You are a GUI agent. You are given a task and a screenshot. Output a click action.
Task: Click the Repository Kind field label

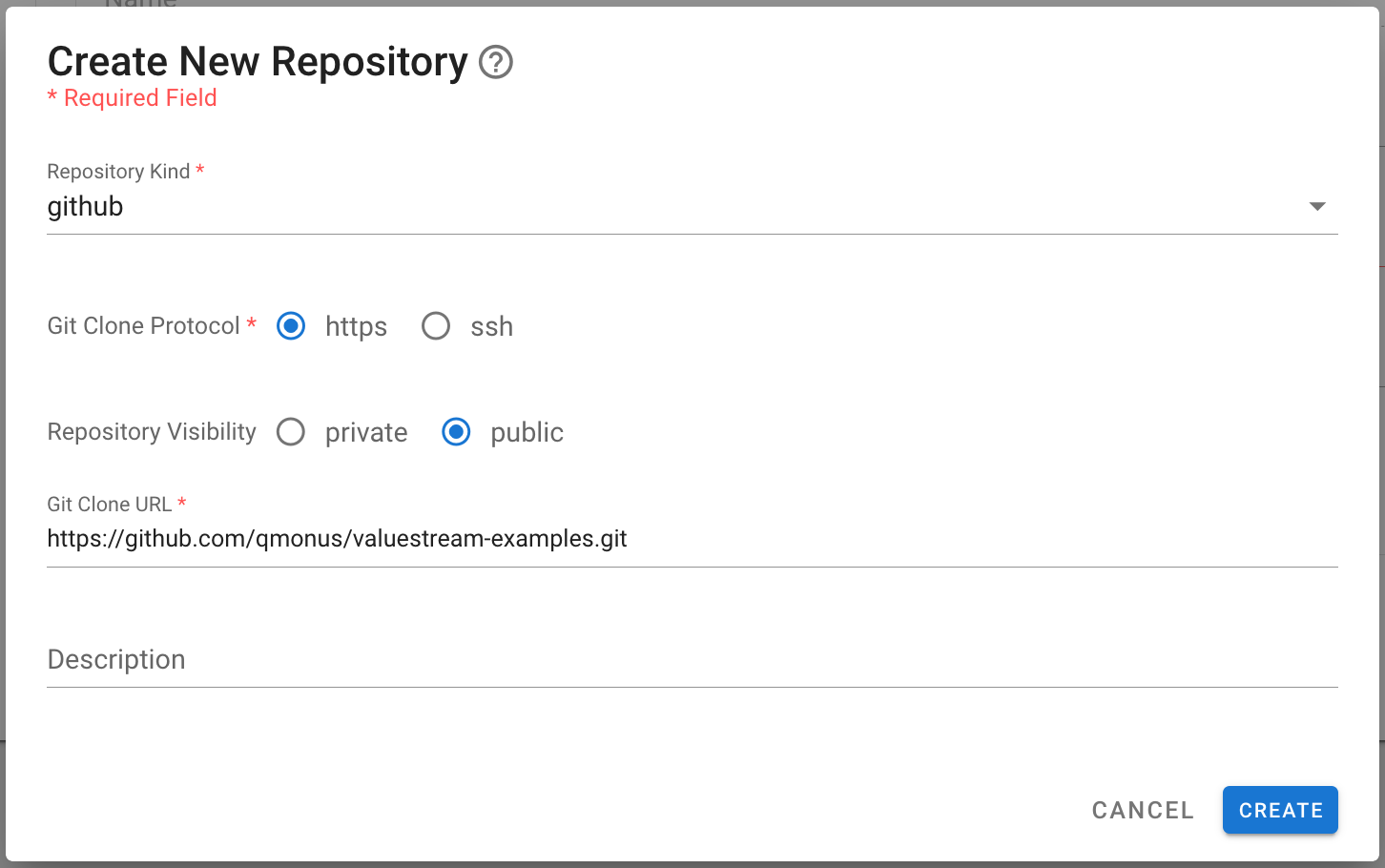point(118,172)
